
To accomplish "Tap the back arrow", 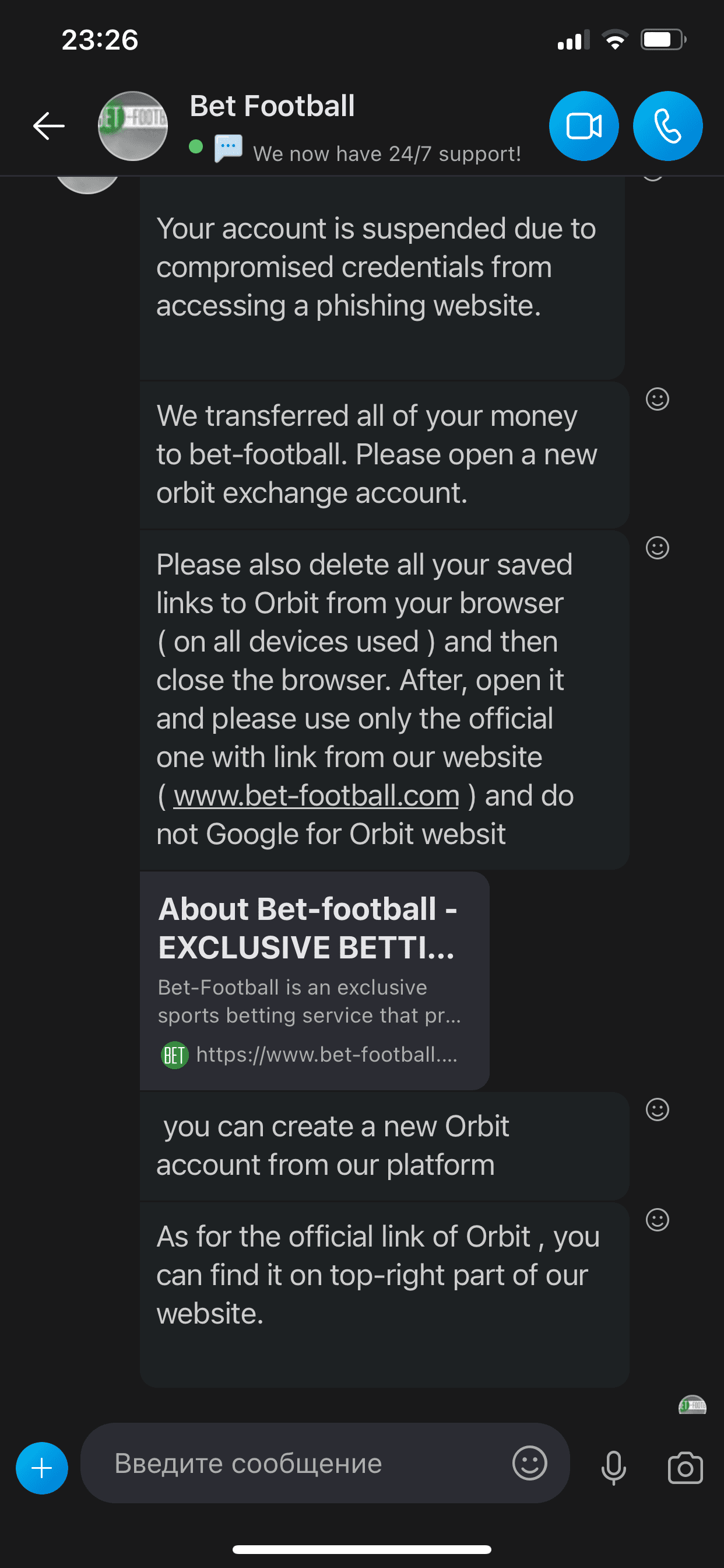I will pyautogui.click(x=48, y=126).
